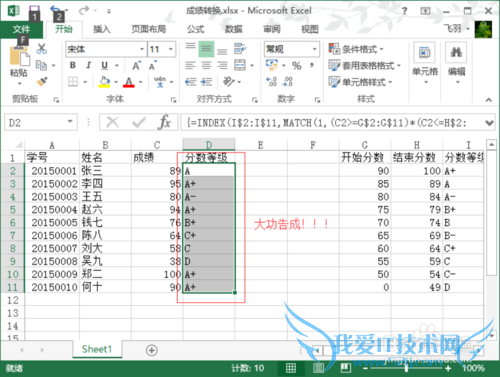
Task: Apply the yellow fill color bucket
Action: (x=104, y=81)
